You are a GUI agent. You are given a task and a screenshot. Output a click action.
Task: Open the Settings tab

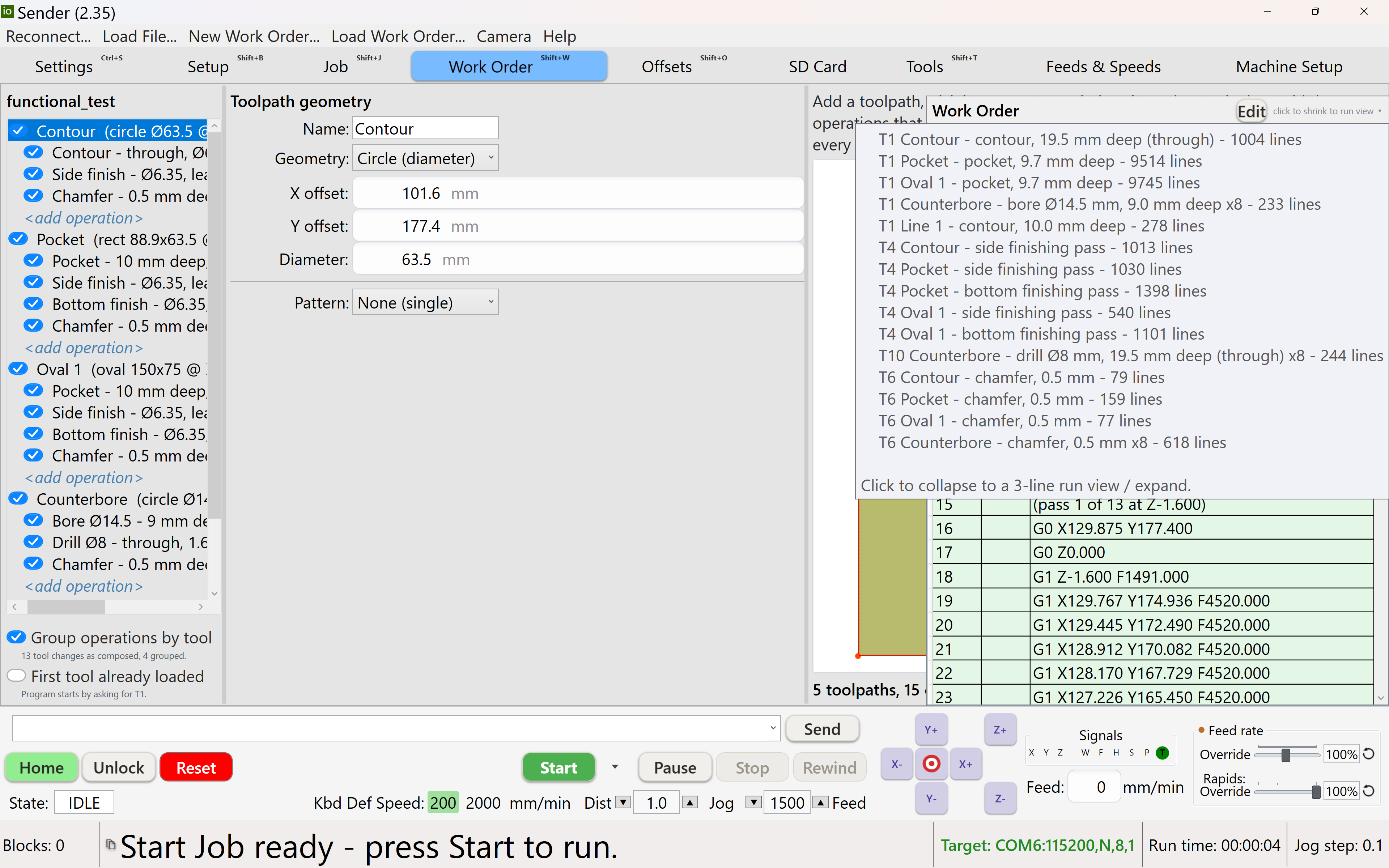click(x=64, y=67)
